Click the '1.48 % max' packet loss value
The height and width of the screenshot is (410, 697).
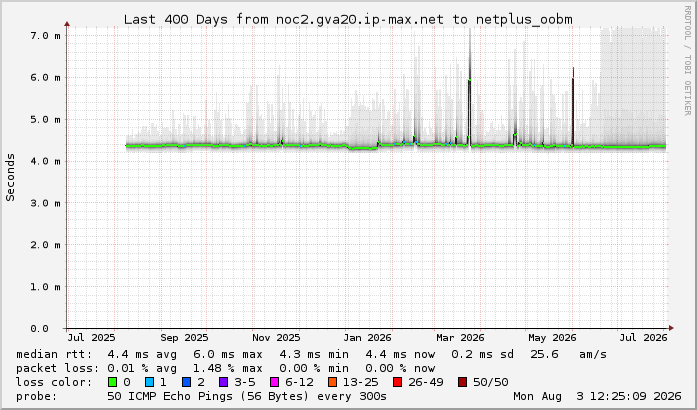pyautogui.click(x=228, y=368)
